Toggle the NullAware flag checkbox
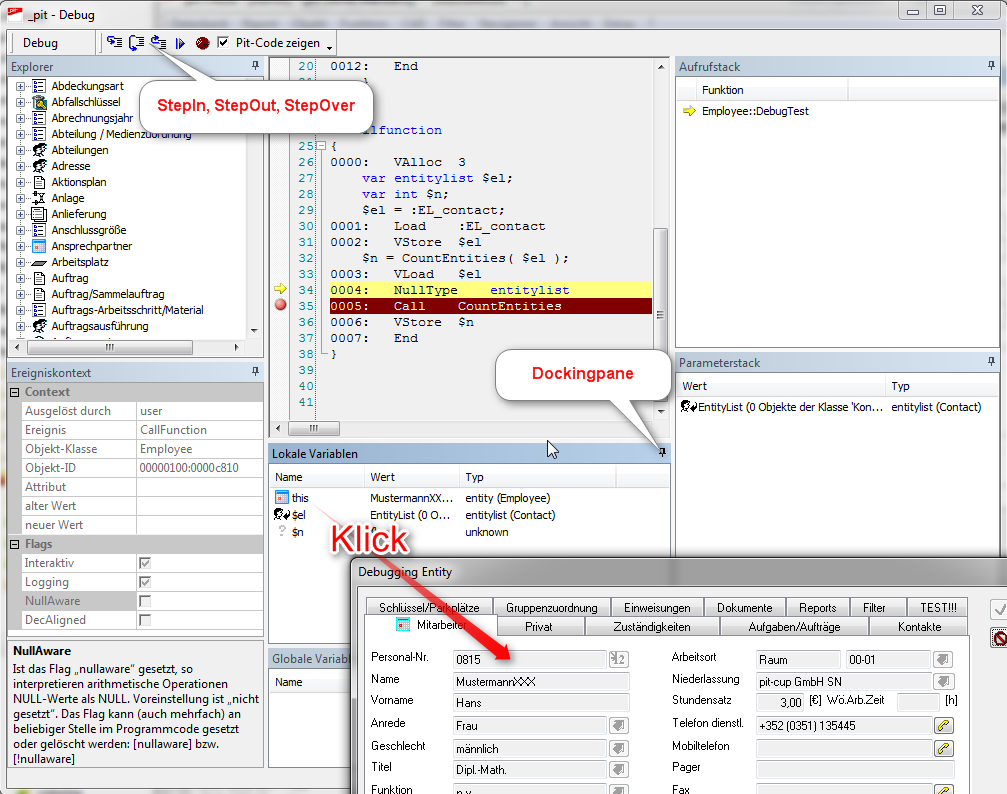The image size is (1007, 794). click(x=145, y=601)
